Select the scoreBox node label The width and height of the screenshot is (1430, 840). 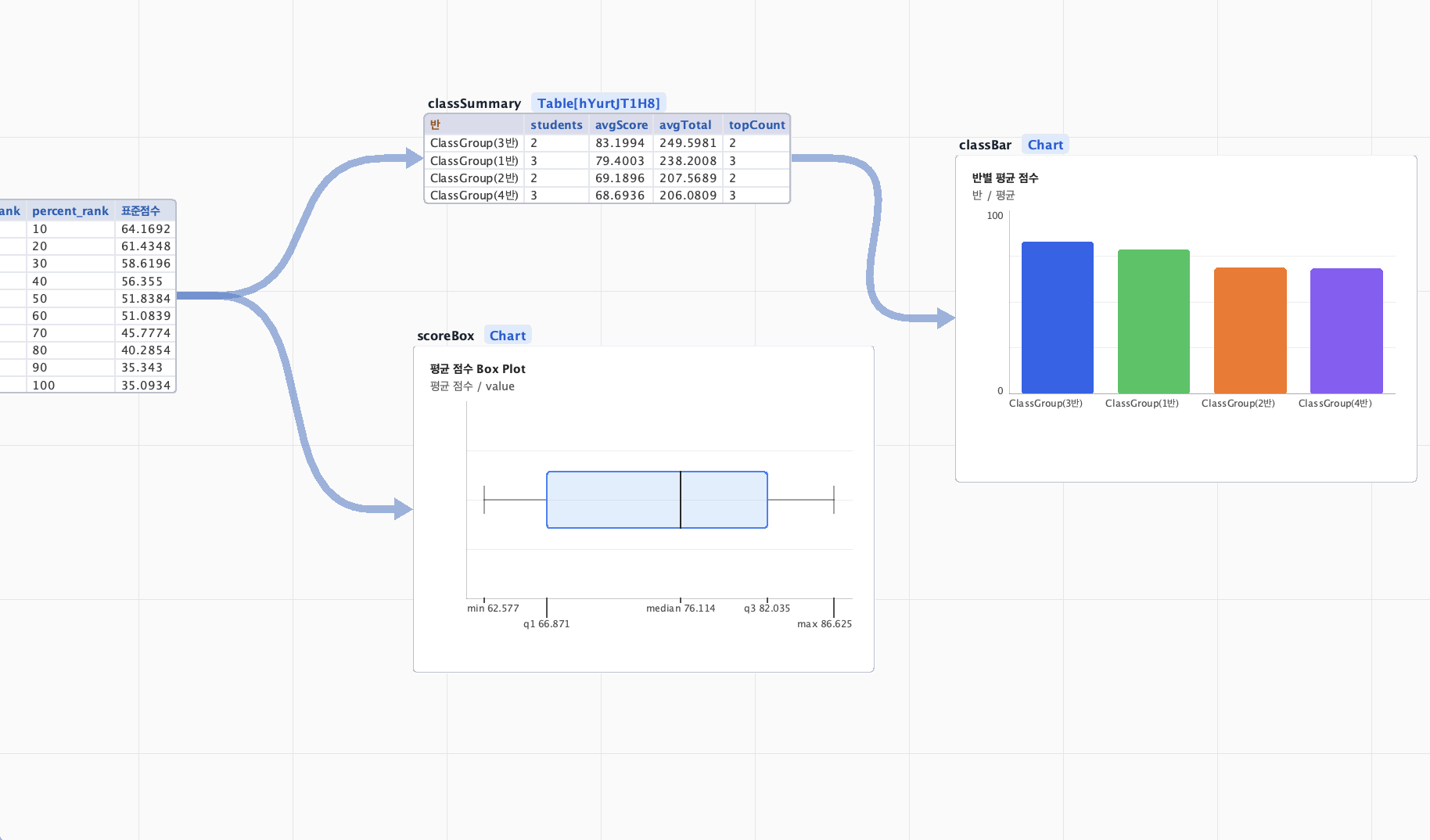(x=445, y=336)
